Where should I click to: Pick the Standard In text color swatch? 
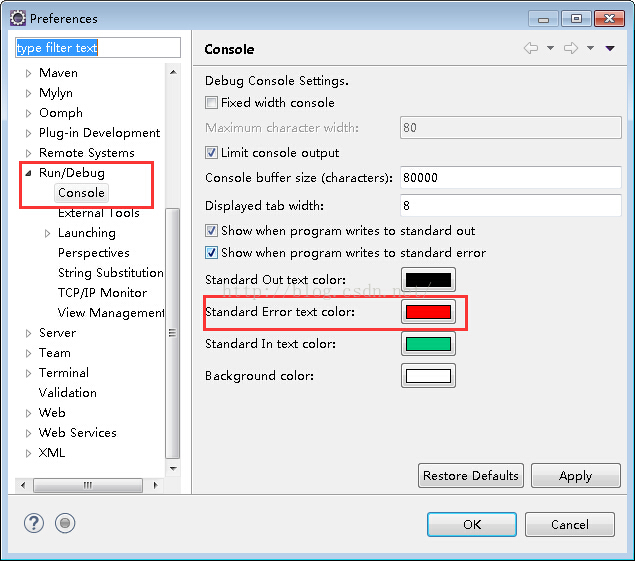click(428, 344)
